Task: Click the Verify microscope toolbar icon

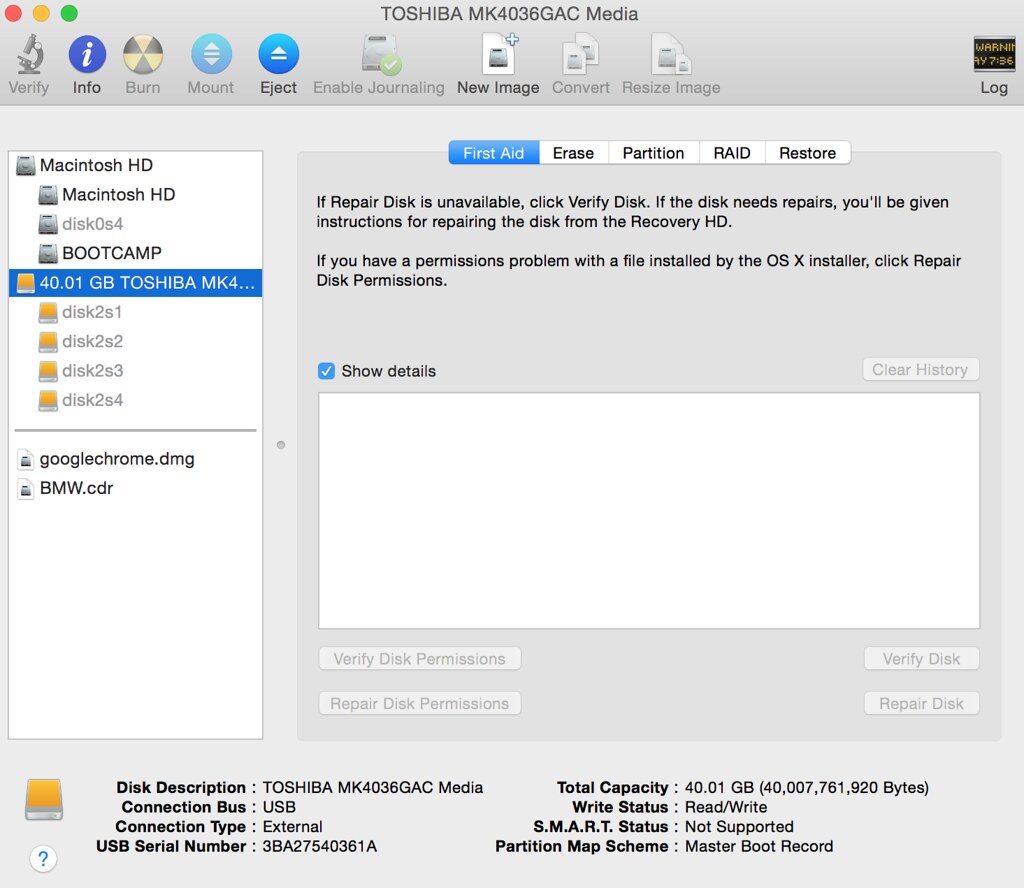Action: pos(30,55)
